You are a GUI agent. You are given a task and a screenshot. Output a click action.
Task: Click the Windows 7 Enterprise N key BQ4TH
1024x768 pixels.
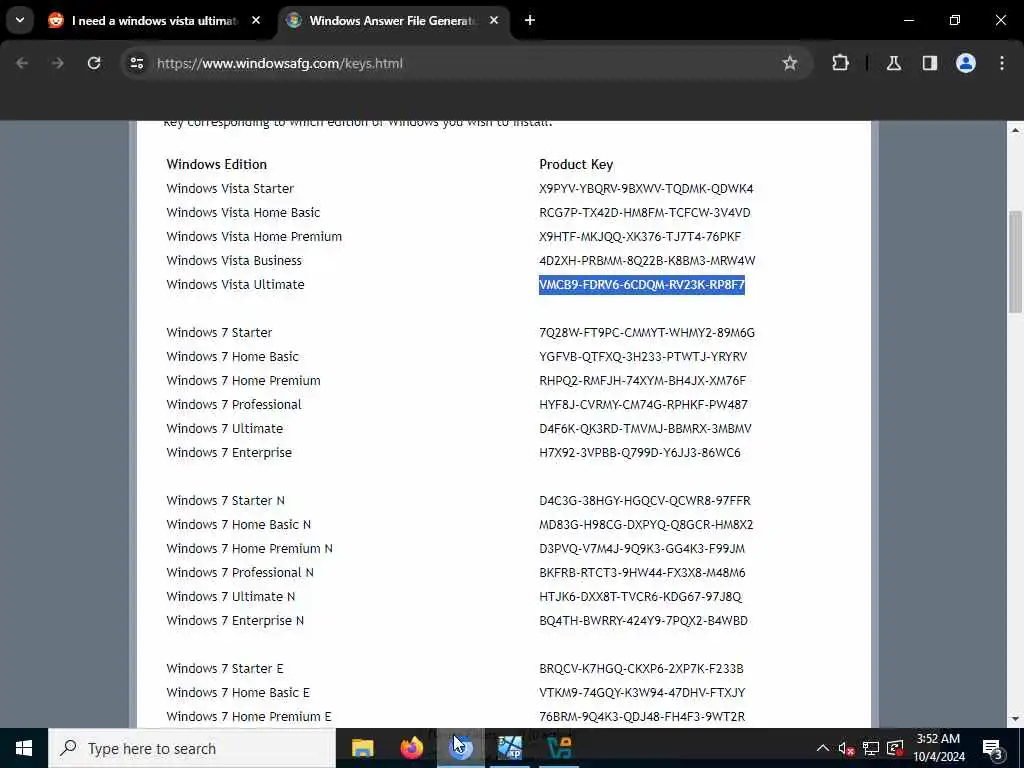643,620
